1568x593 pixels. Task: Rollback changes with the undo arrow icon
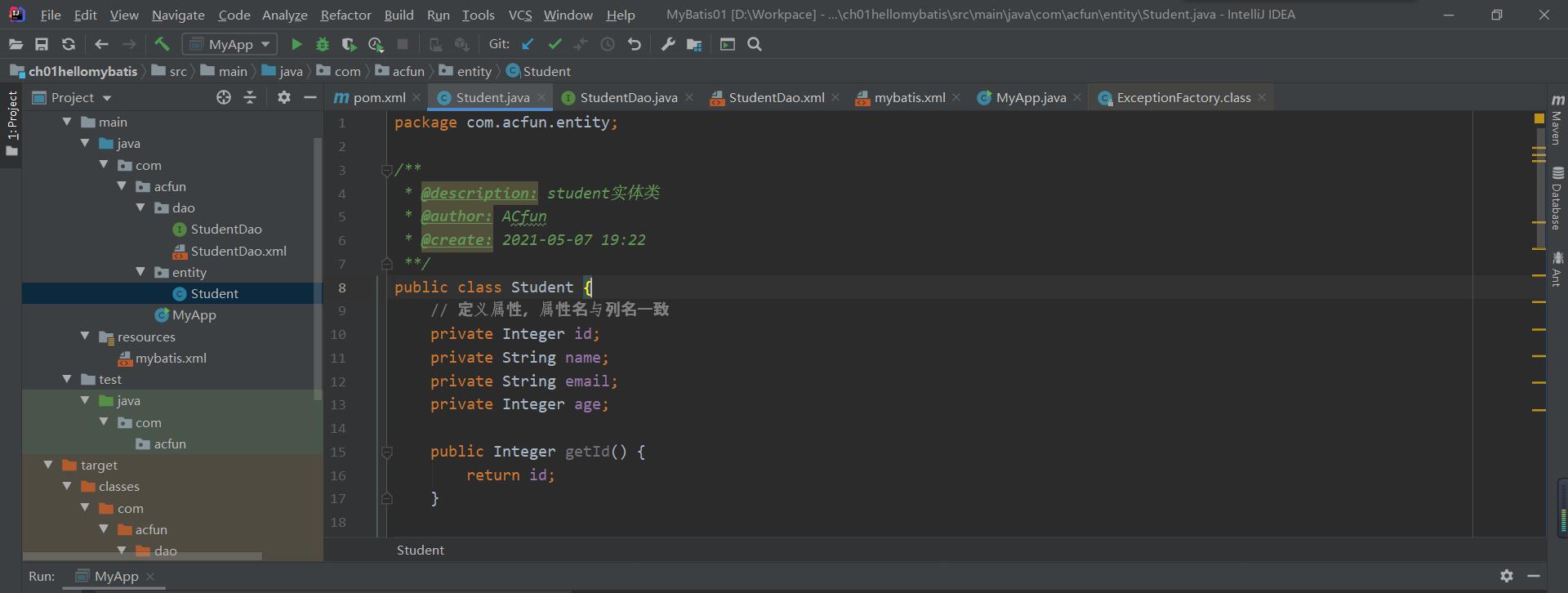tap(635, 44)
